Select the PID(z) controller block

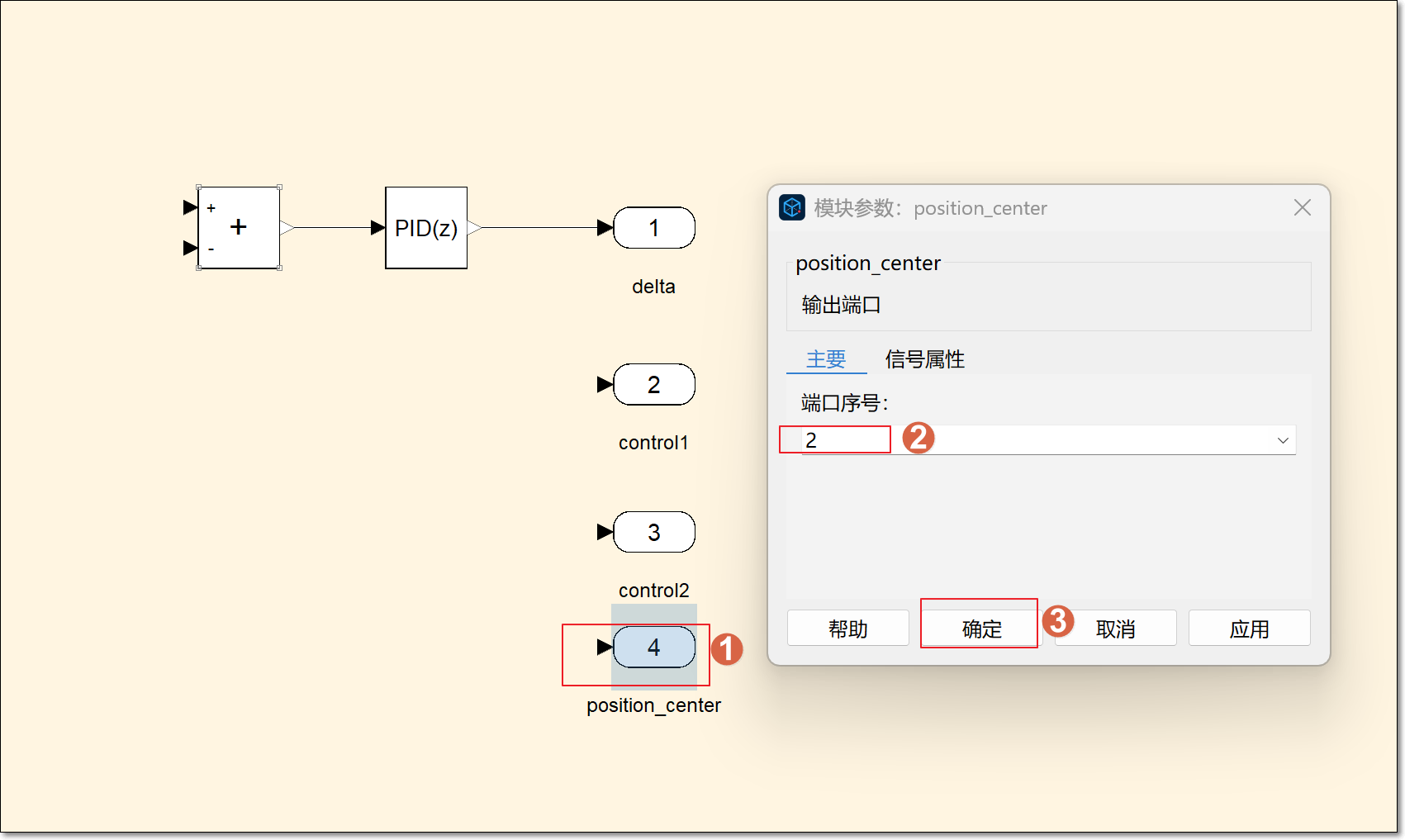coord(426,227)
